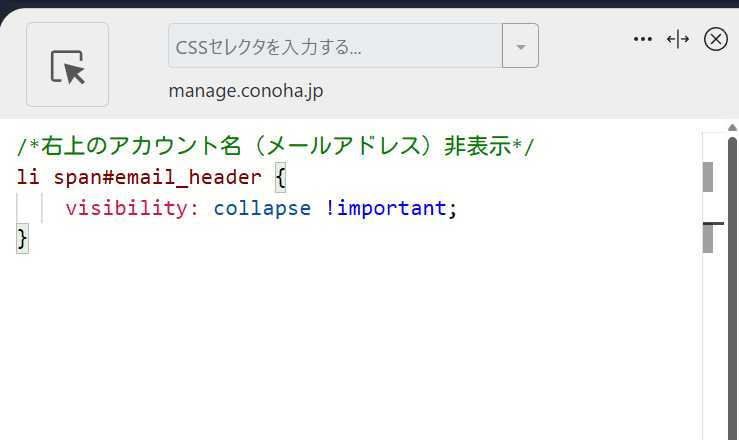739x440 pixels.
Task: Open the three-dot more options menu
Action: click(643, 39)
